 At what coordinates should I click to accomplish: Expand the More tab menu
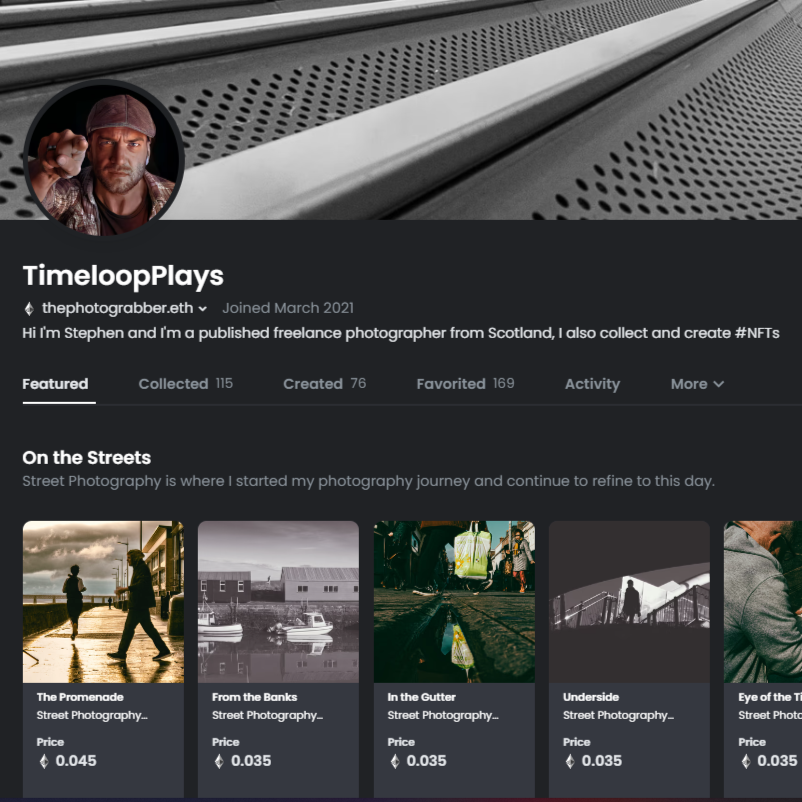point(697,384)
